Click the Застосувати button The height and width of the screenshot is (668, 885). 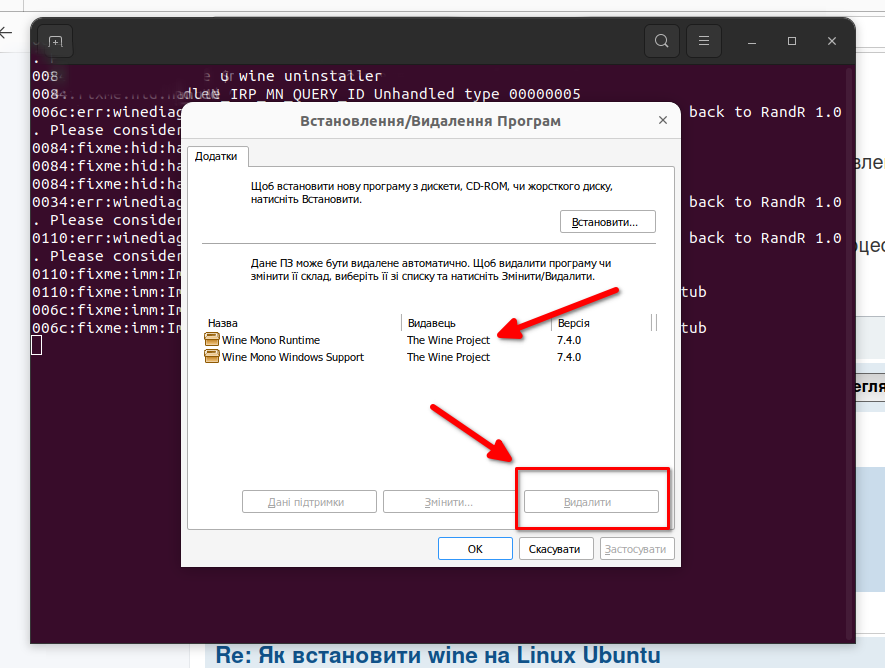pos(637,548)
